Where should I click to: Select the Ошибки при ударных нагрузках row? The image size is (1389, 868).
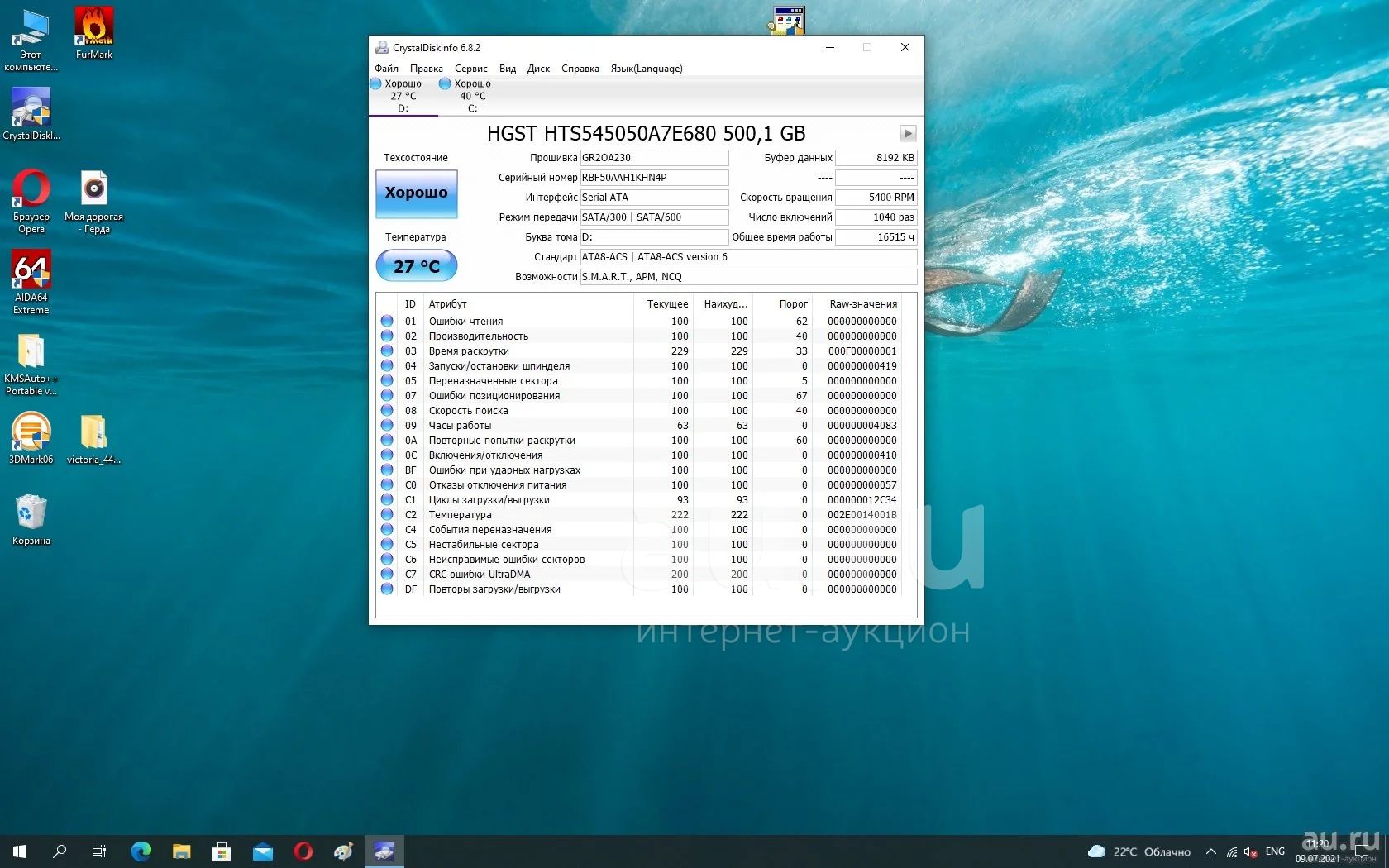tap(640, 470)
